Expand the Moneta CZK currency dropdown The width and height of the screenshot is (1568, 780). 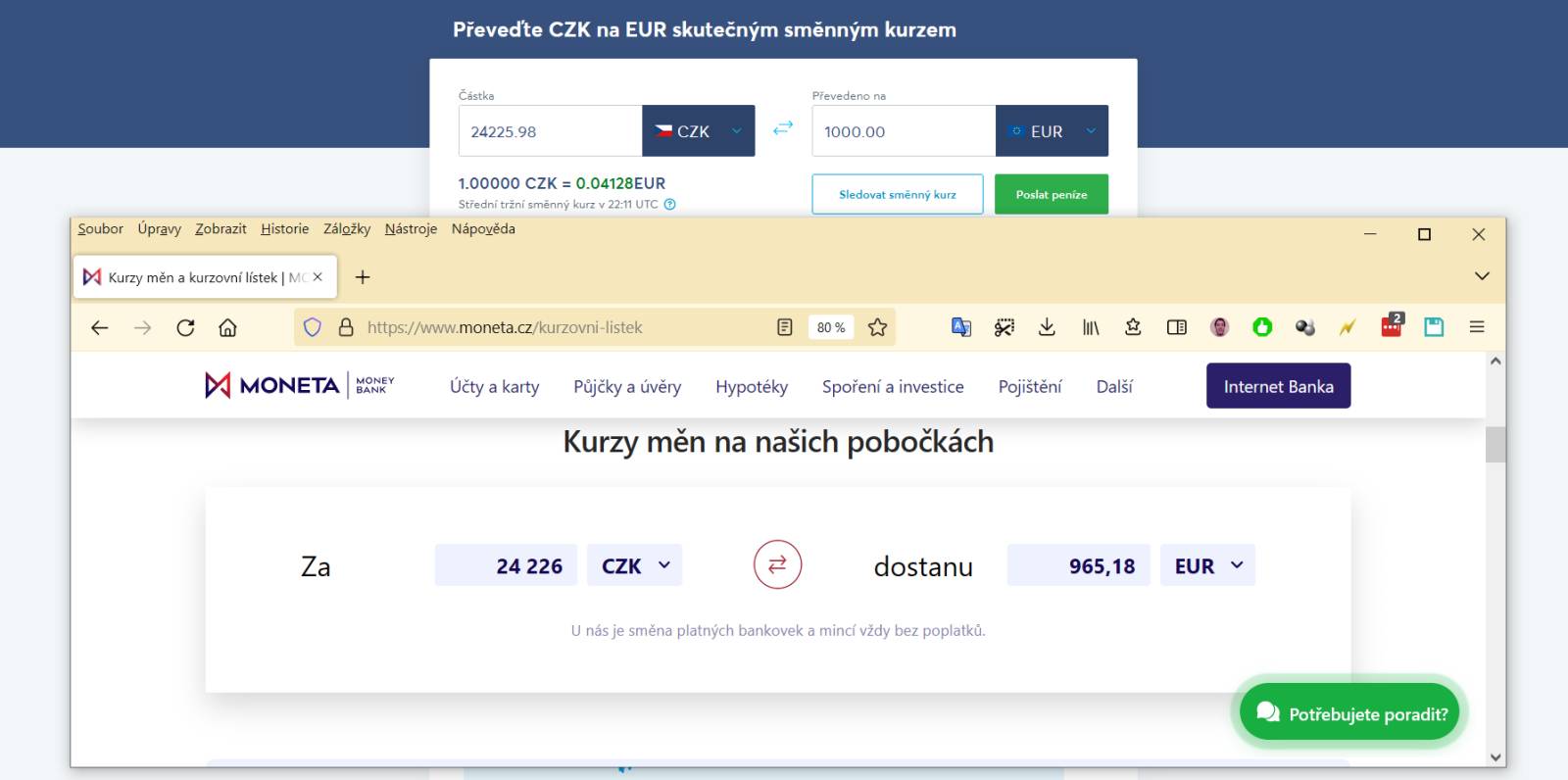(x=634, y=565)
